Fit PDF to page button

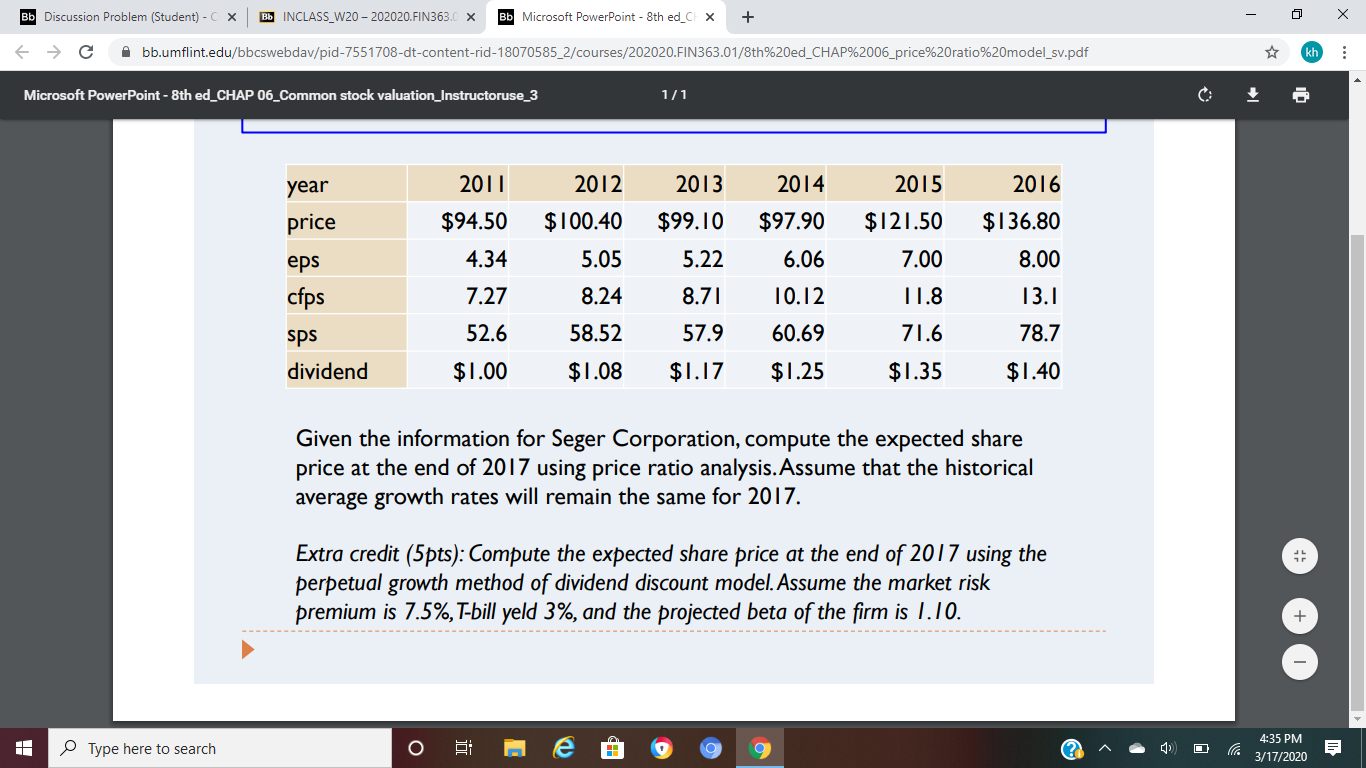click(1299, 554)
